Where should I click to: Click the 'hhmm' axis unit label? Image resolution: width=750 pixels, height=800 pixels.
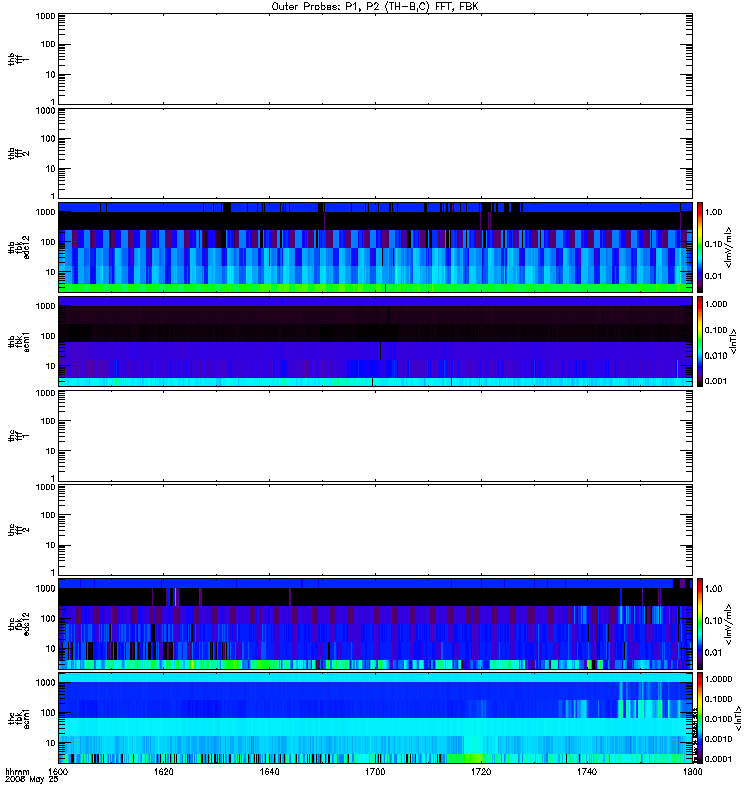(x=17, y=771)
